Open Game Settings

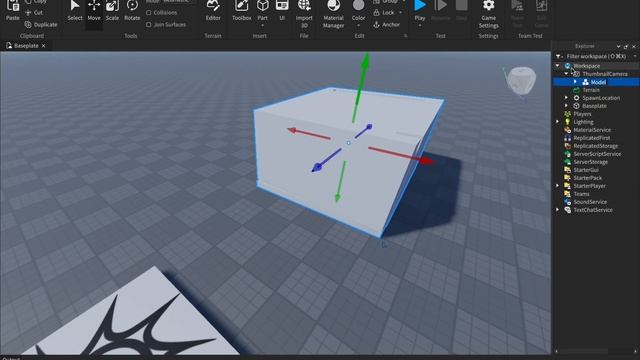tap(489, 14)
